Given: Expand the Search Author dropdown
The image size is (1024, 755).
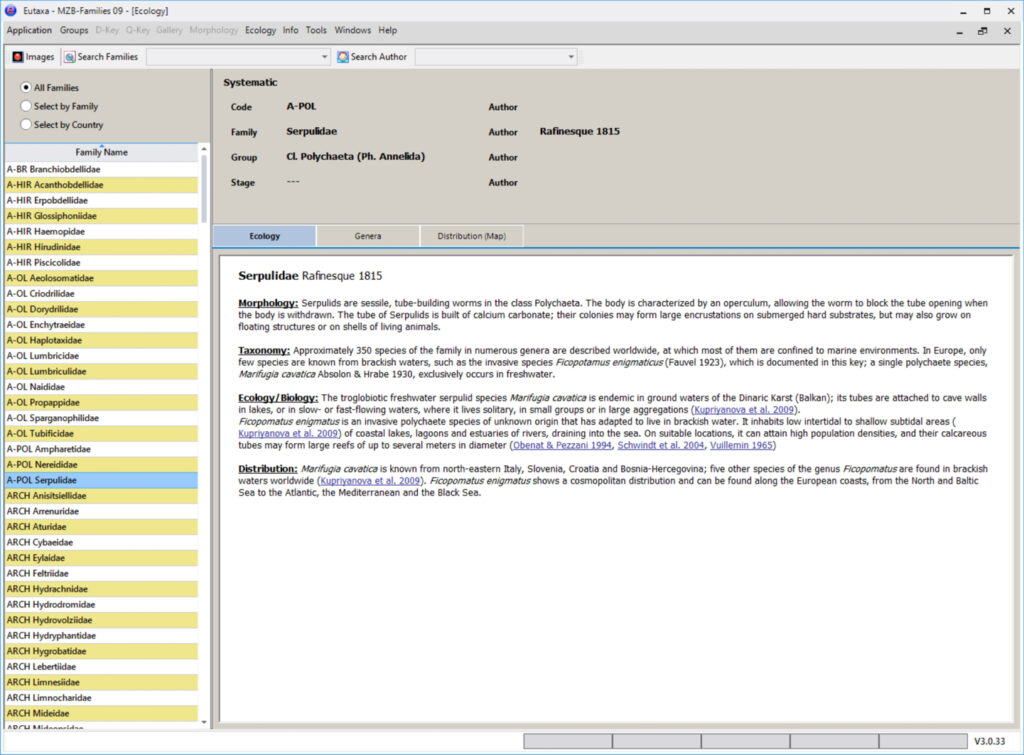Looking at the screenshot, I should click(x=571, y=57).
